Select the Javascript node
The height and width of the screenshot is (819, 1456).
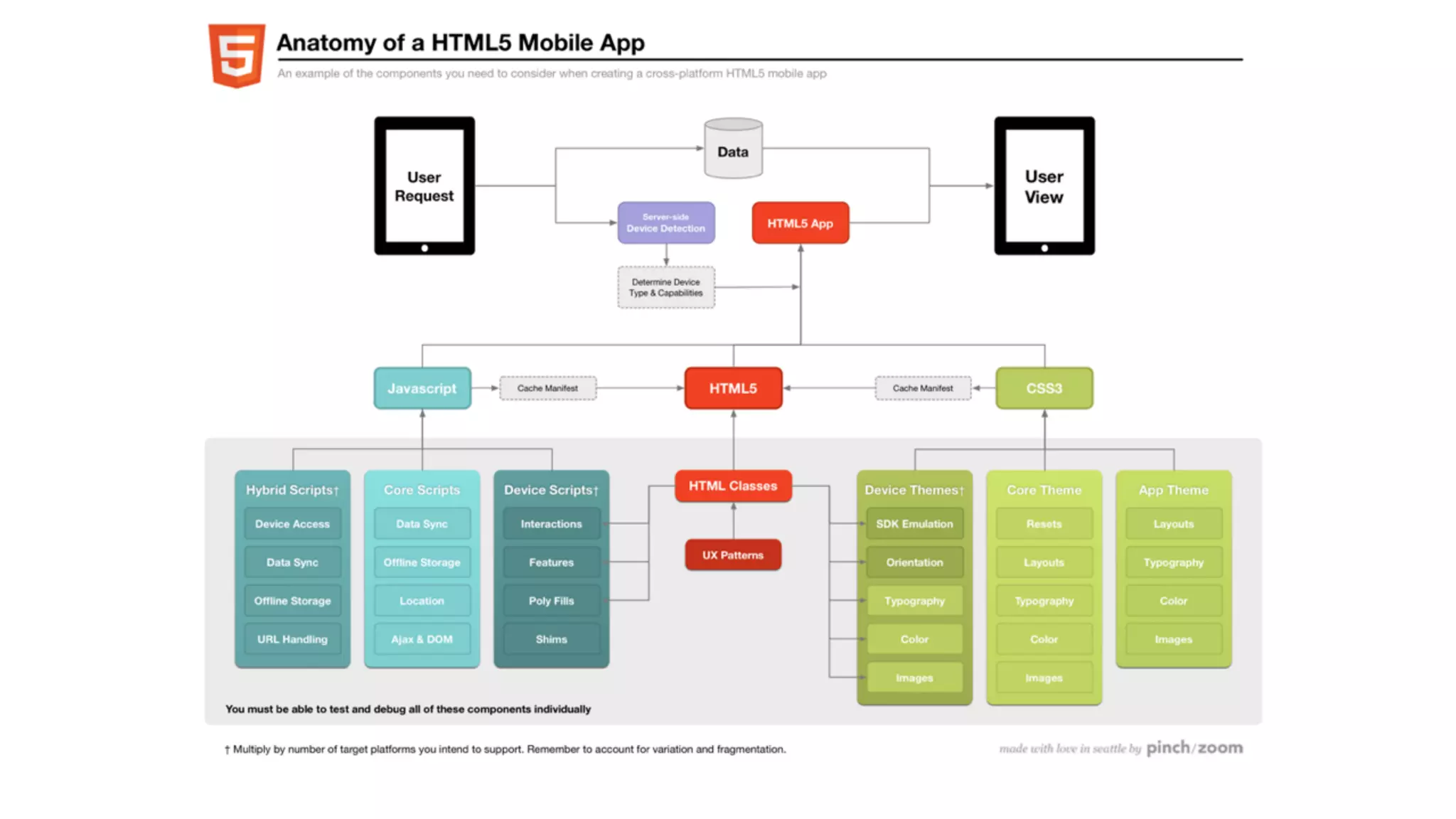point(422,388)
